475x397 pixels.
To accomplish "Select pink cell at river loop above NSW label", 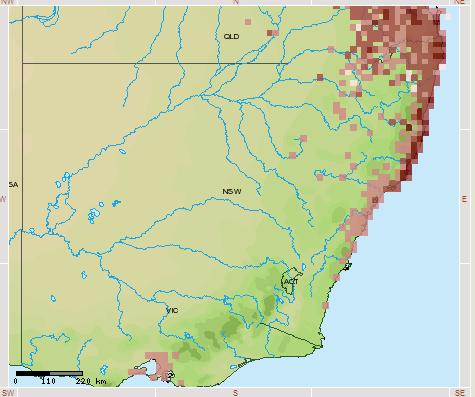I will [303, 138].
